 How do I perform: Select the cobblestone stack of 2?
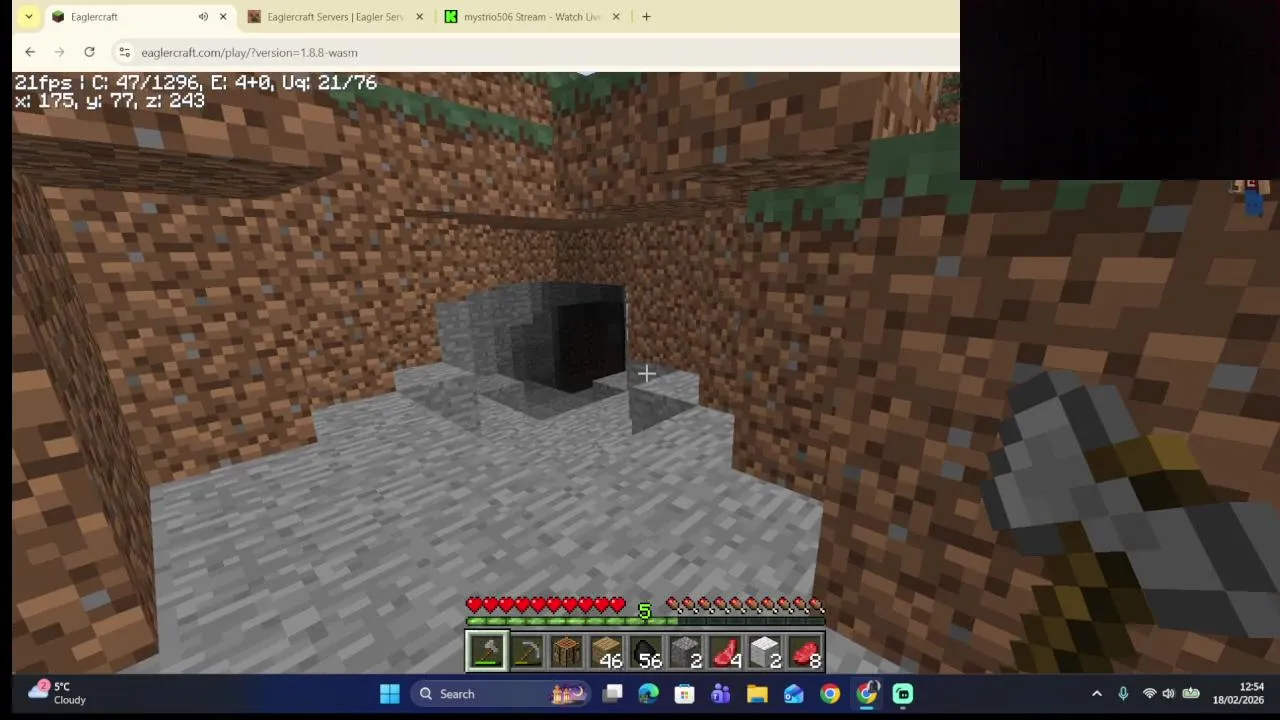pyautogui.click(x=686, y=652)
